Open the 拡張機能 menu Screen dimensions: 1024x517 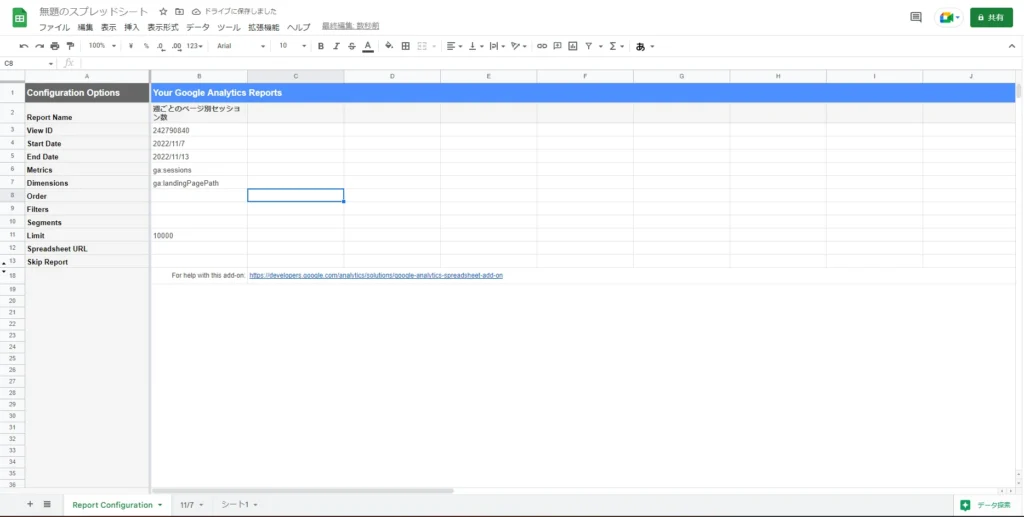[x=263, y=27]
